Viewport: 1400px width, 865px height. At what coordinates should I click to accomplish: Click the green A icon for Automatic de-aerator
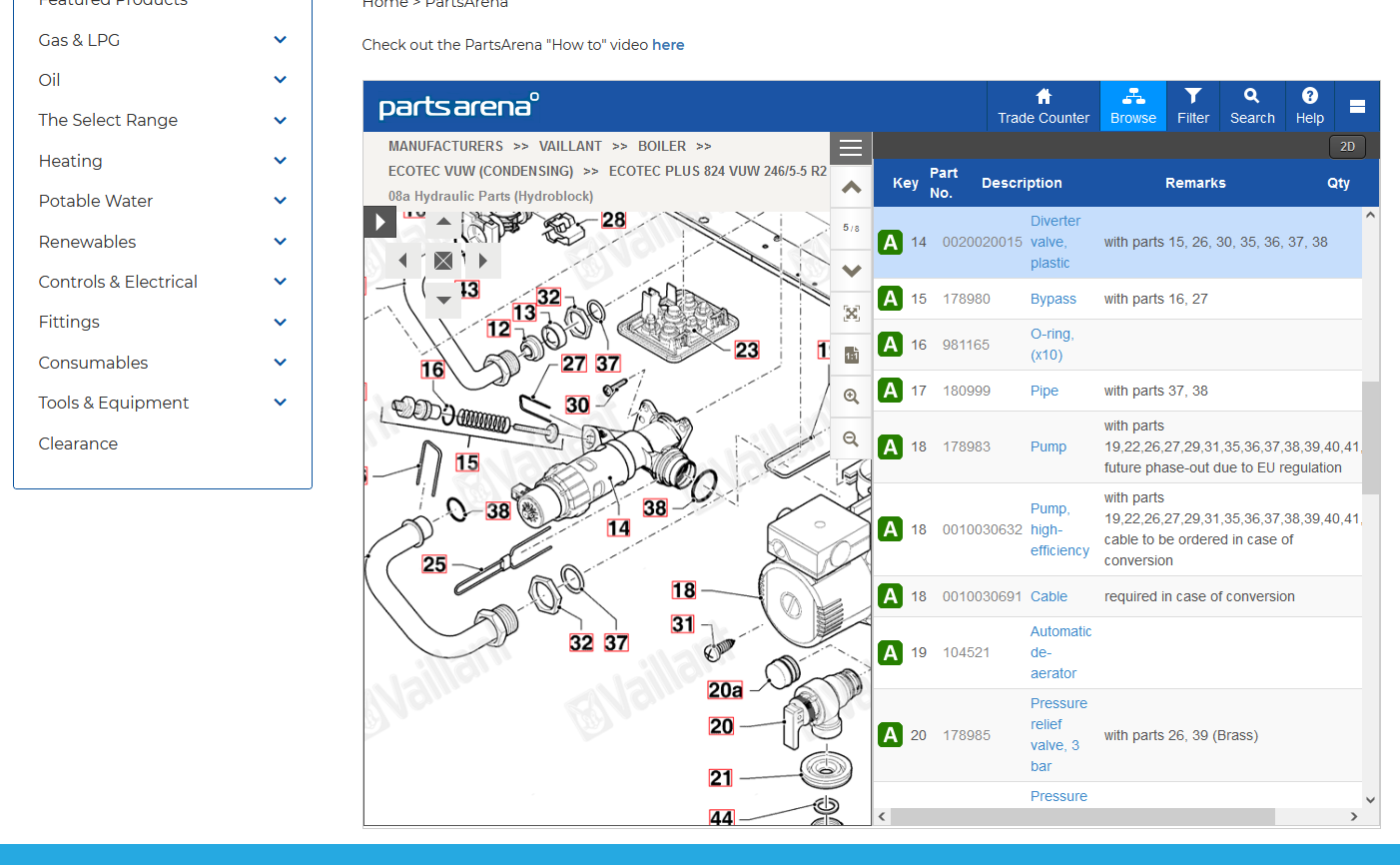pos(891,652)
